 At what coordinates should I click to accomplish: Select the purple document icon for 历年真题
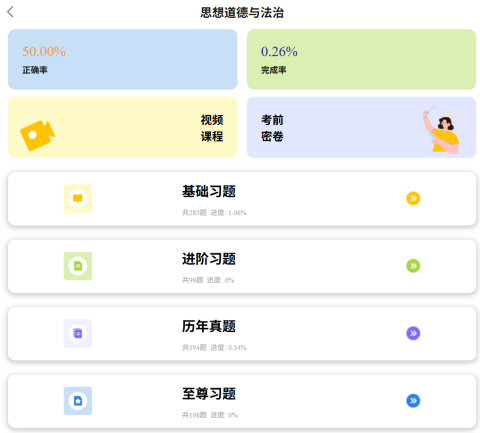pyautogui.click(x=78, y=333)
